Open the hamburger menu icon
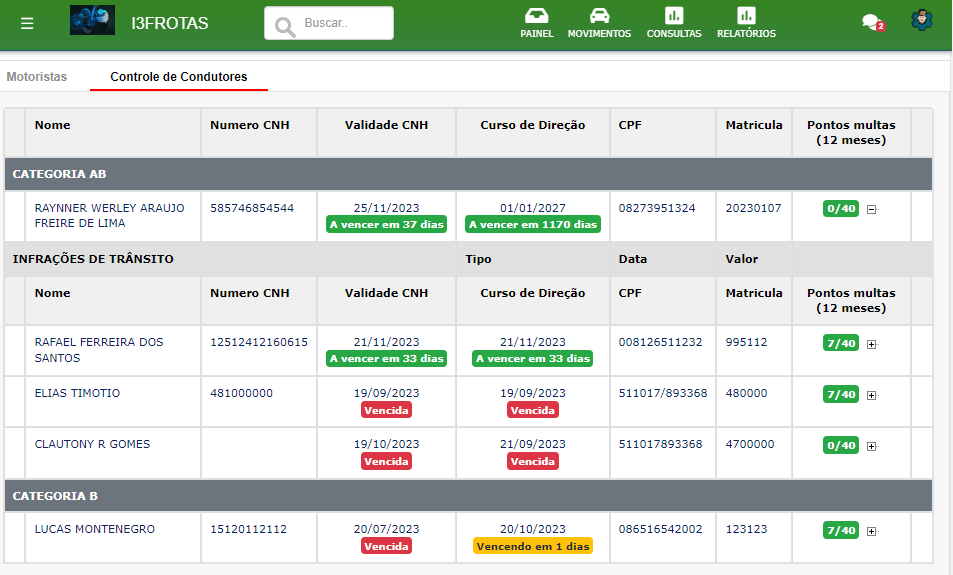This screenshot has width=953, height=575. (x=27, y=24)
